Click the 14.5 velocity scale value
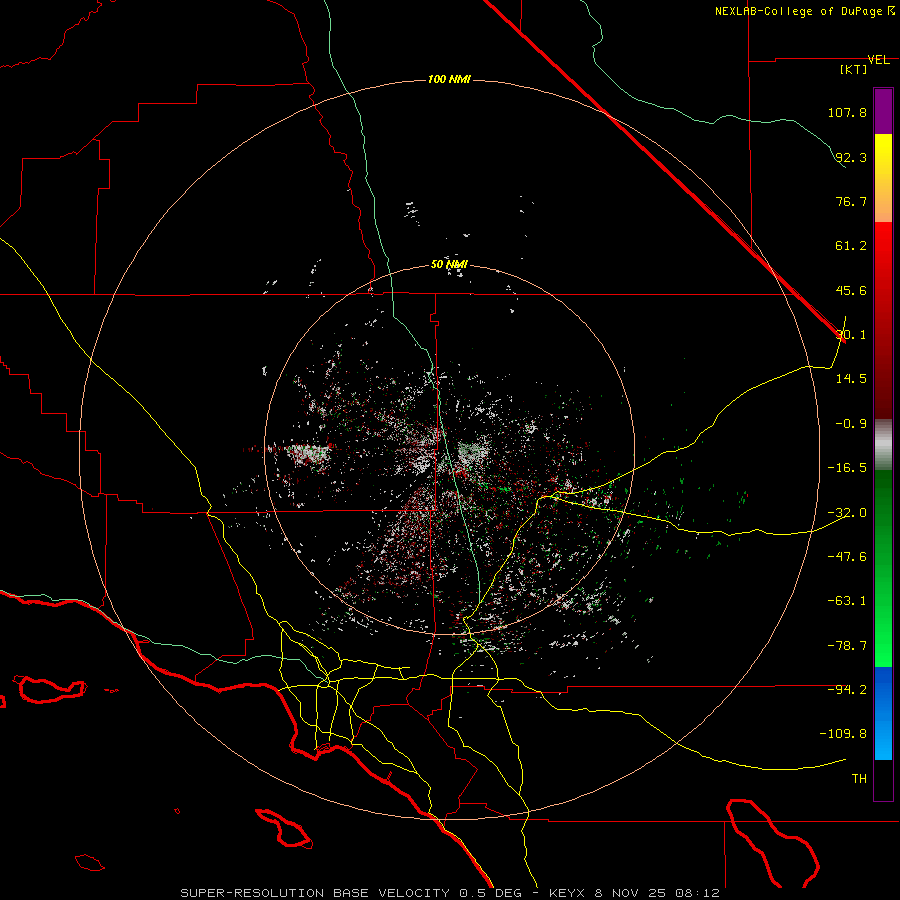The image size is (900, 900). click(x=851, y=379)
